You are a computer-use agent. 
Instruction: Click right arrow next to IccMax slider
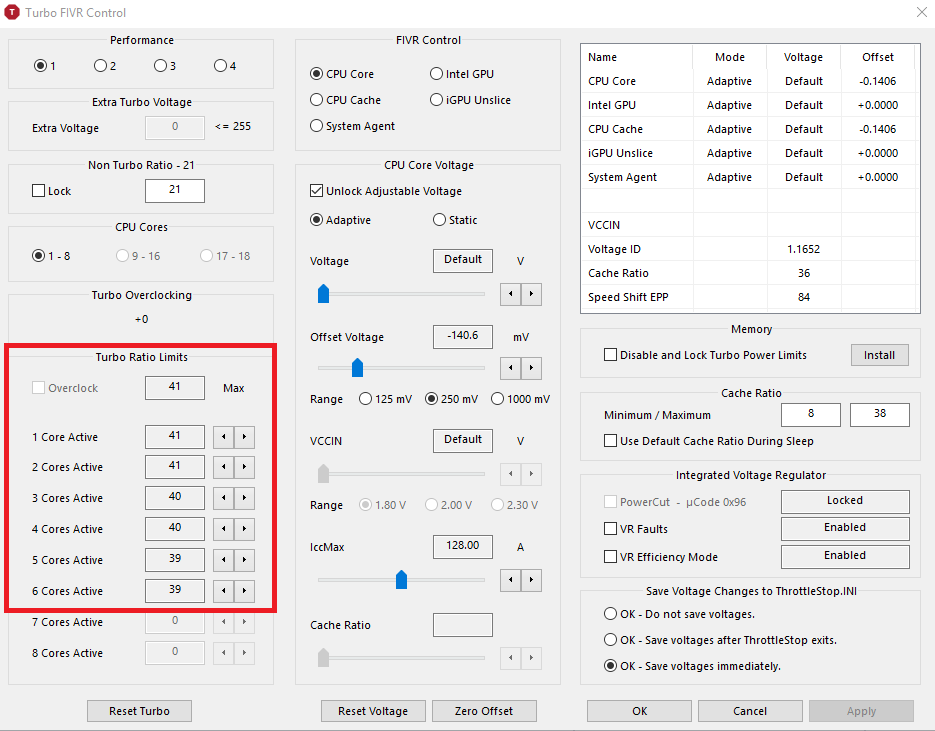pyautogui.click(x=531, y=580)
